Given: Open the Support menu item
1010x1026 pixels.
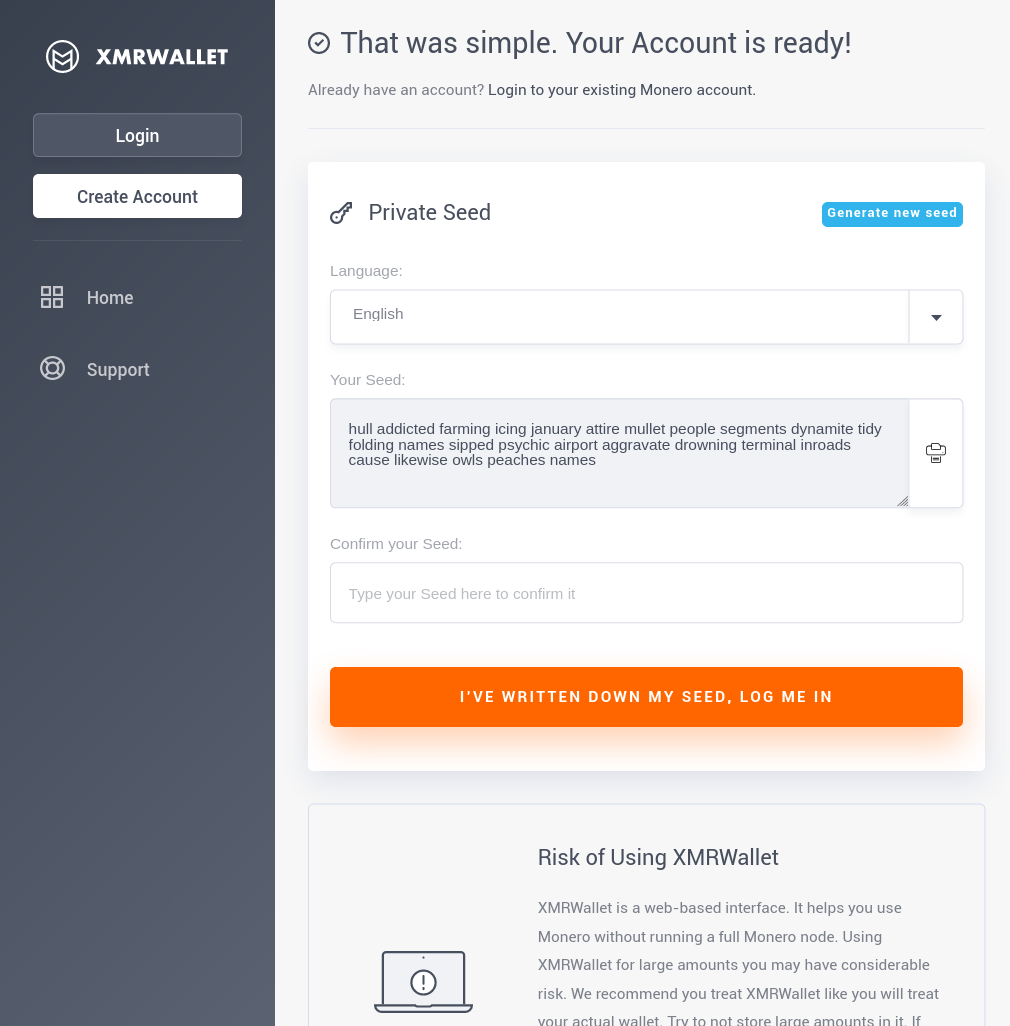Looking at the screenshot, I should coord(118,370).
